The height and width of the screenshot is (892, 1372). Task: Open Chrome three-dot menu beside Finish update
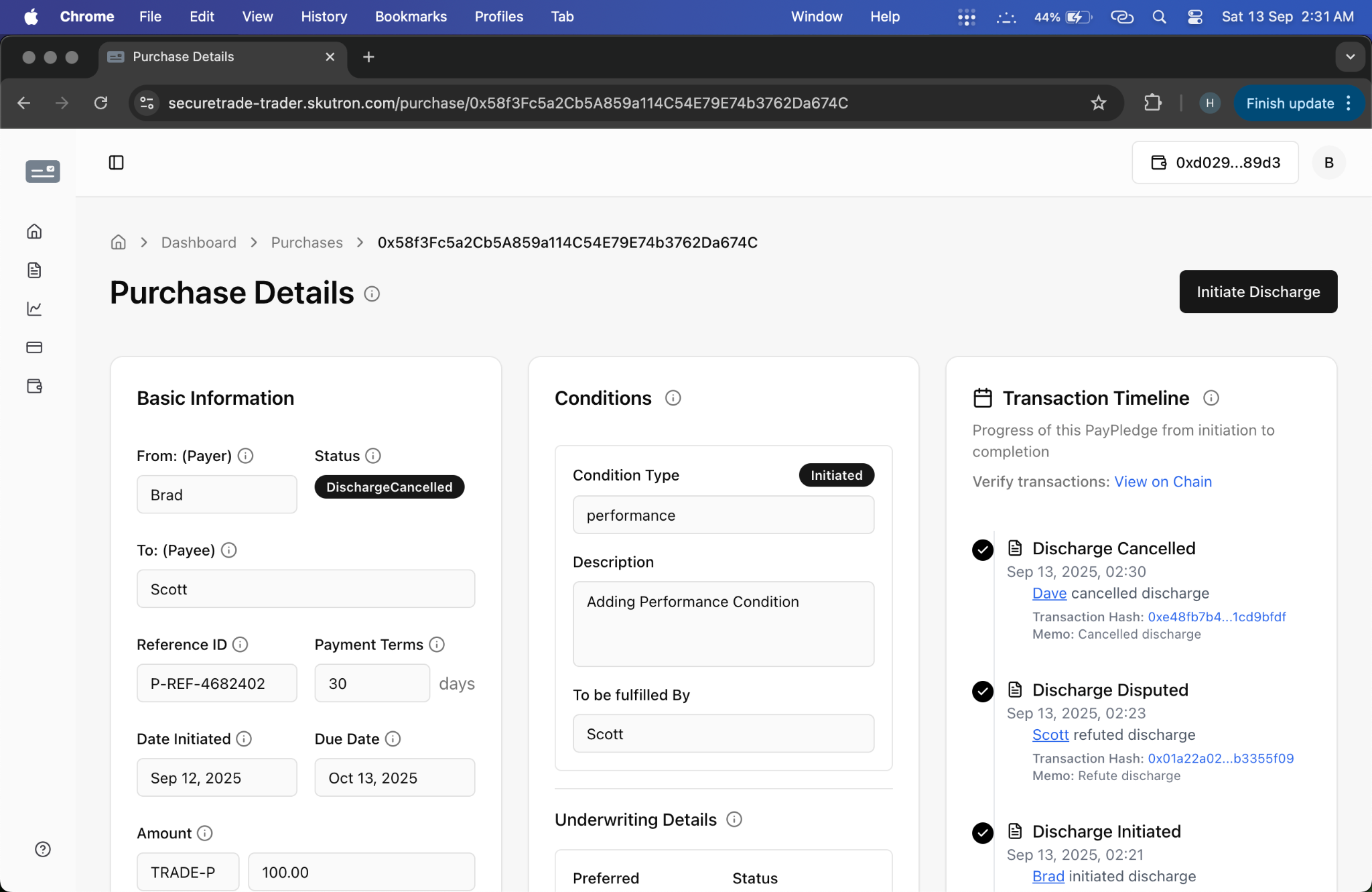(1349, 103)
